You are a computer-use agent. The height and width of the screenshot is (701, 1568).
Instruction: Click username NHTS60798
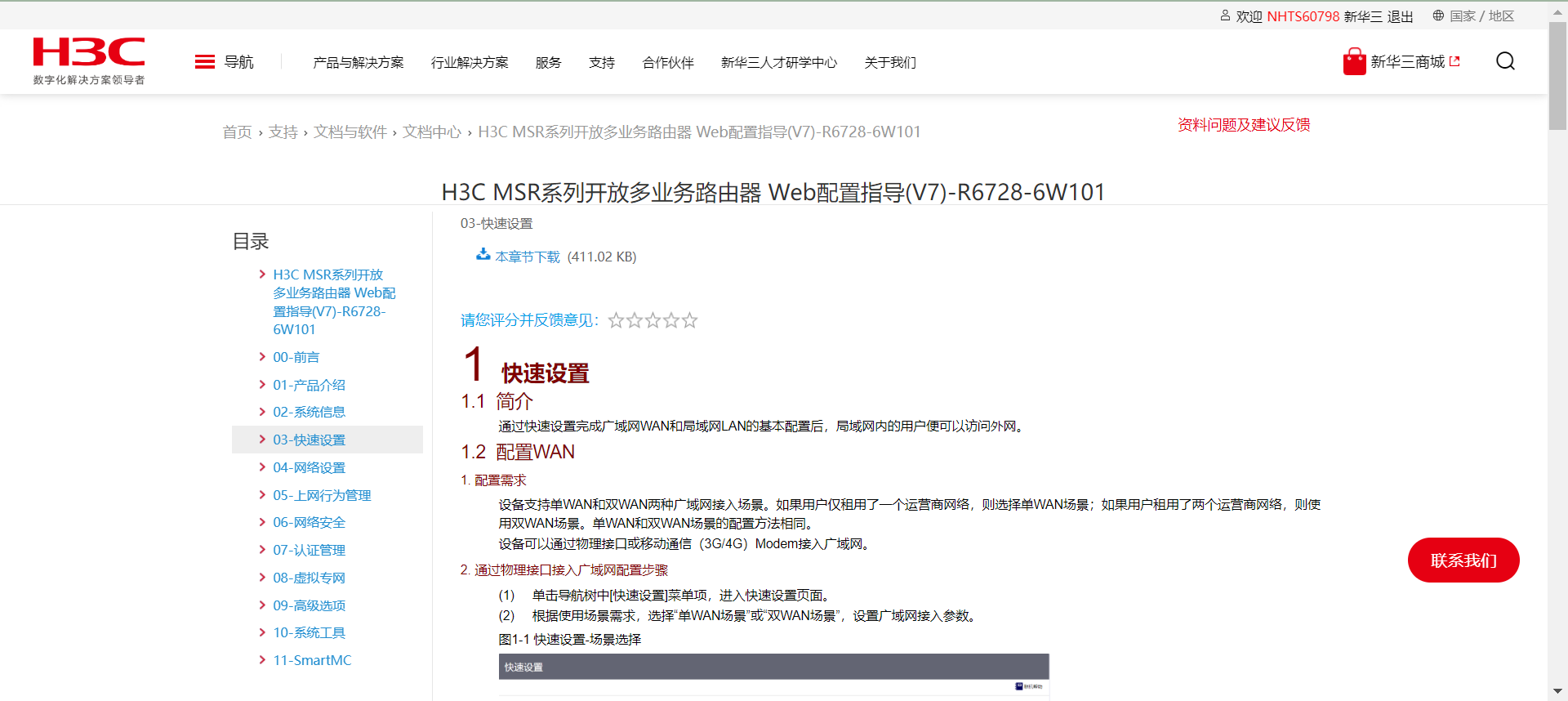click(x=1303, y=16)
